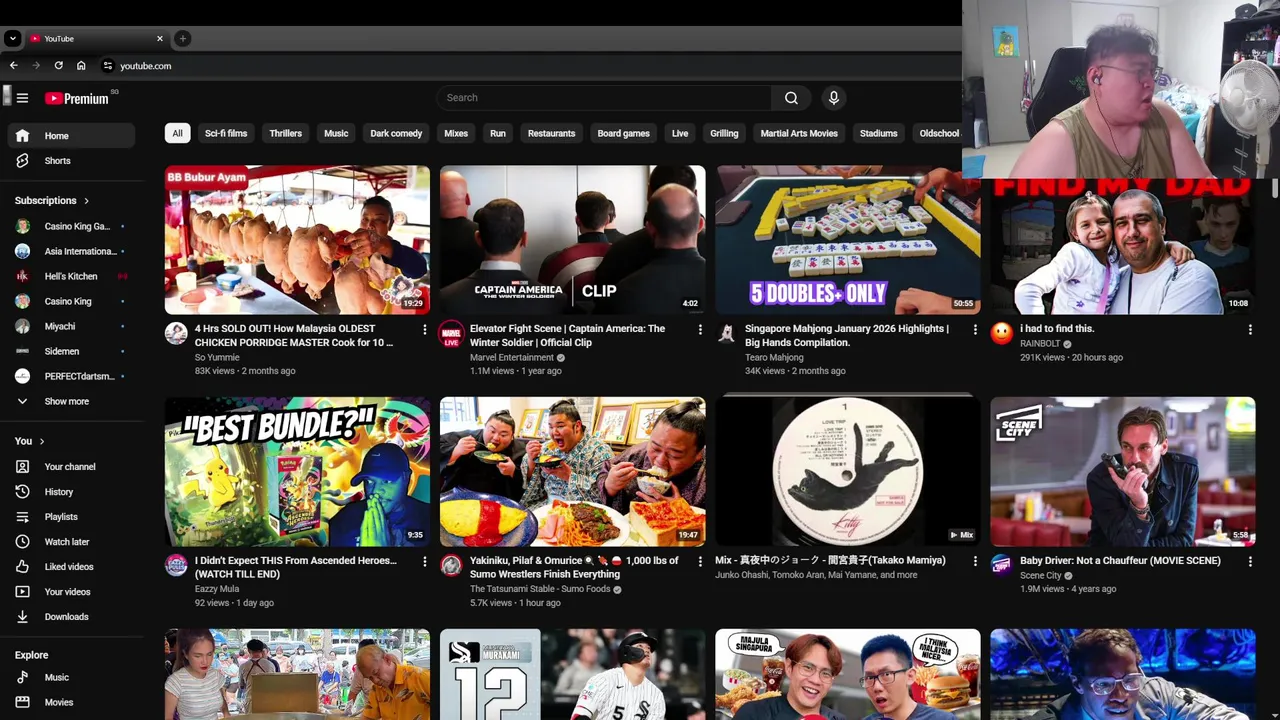Select the Martial Arts Movies chip
Viewport: 1280px width, 720px height.
(799, 133)
